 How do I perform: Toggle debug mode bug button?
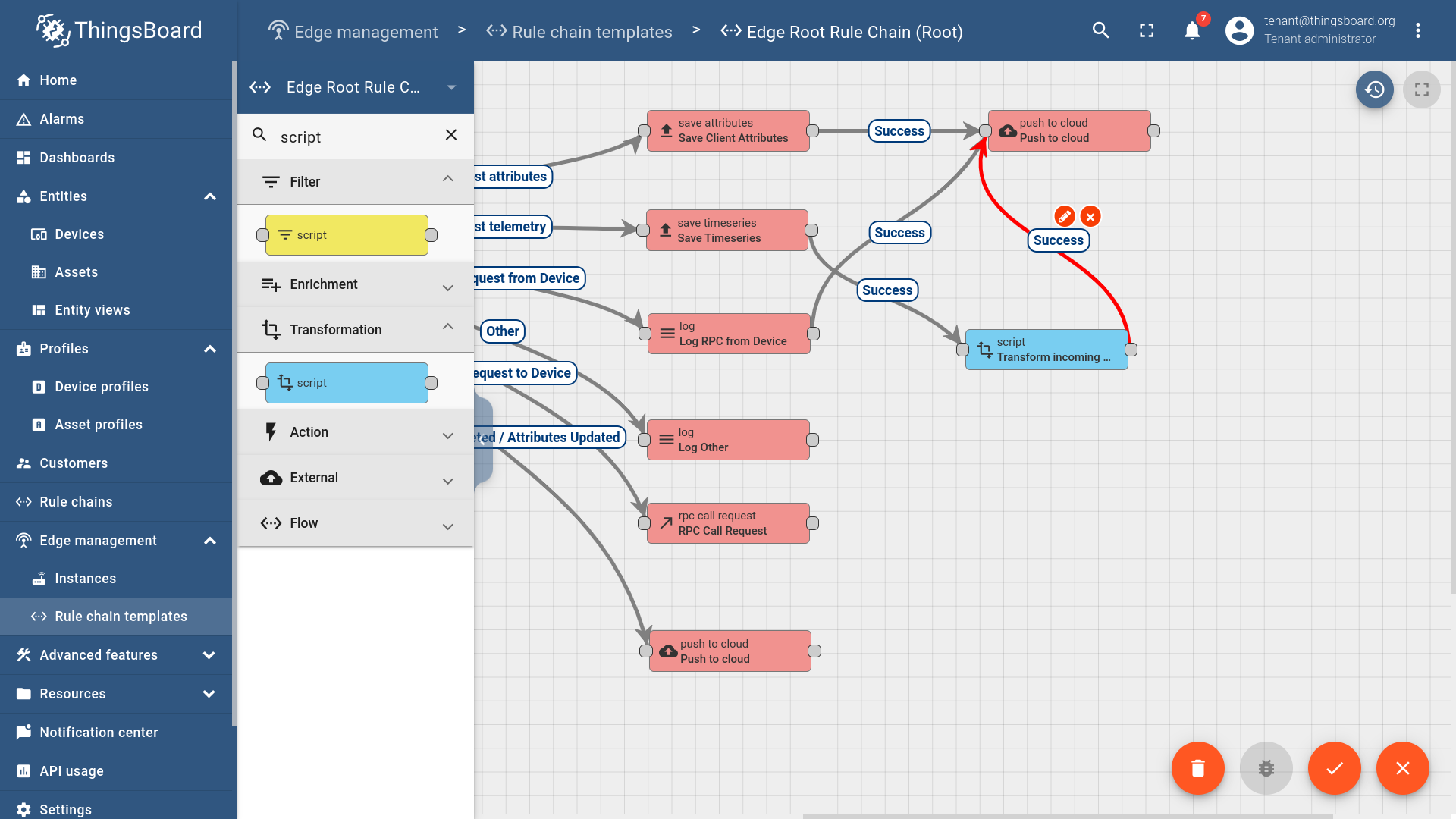1266,768
